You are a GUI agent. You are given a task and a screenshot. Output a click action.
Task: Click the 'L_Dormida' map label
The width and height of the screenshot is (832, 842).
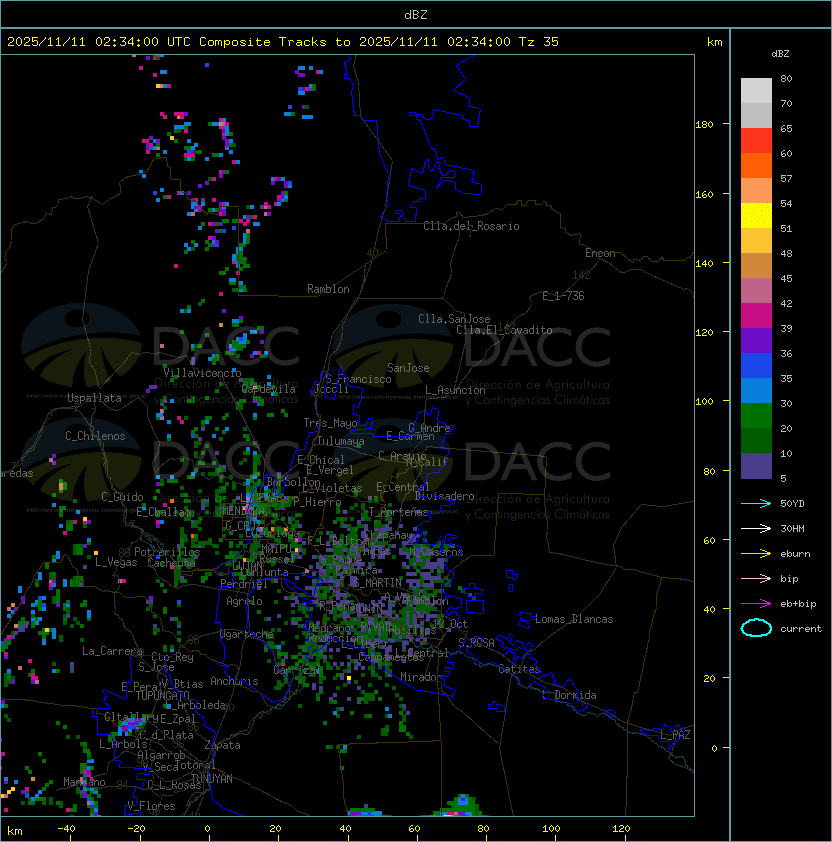(x=569, y=695)
